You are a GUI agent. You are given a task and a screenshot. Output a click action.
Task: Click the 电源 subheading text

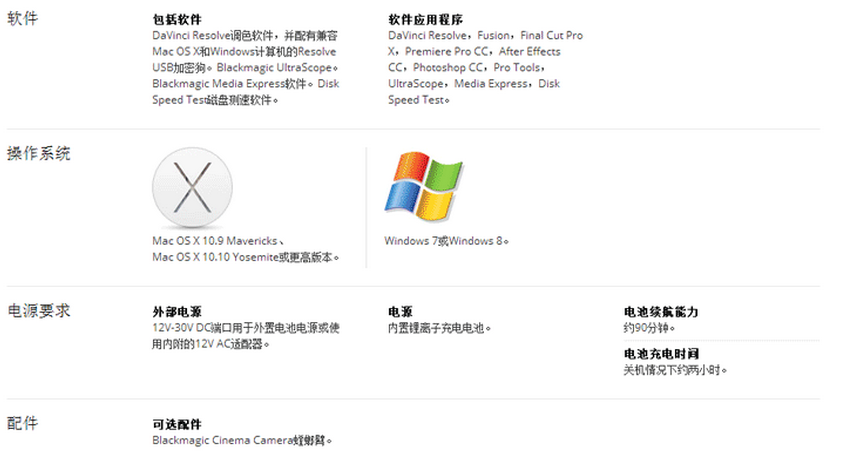400,312
